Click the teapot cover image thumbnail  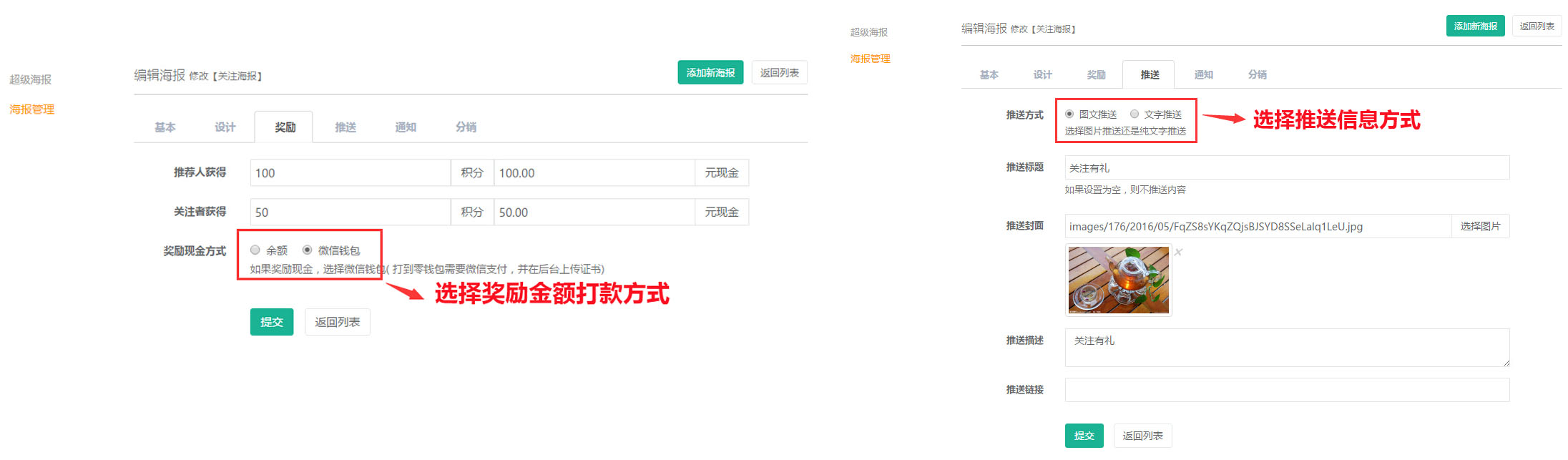click(x=1118, y=280)
